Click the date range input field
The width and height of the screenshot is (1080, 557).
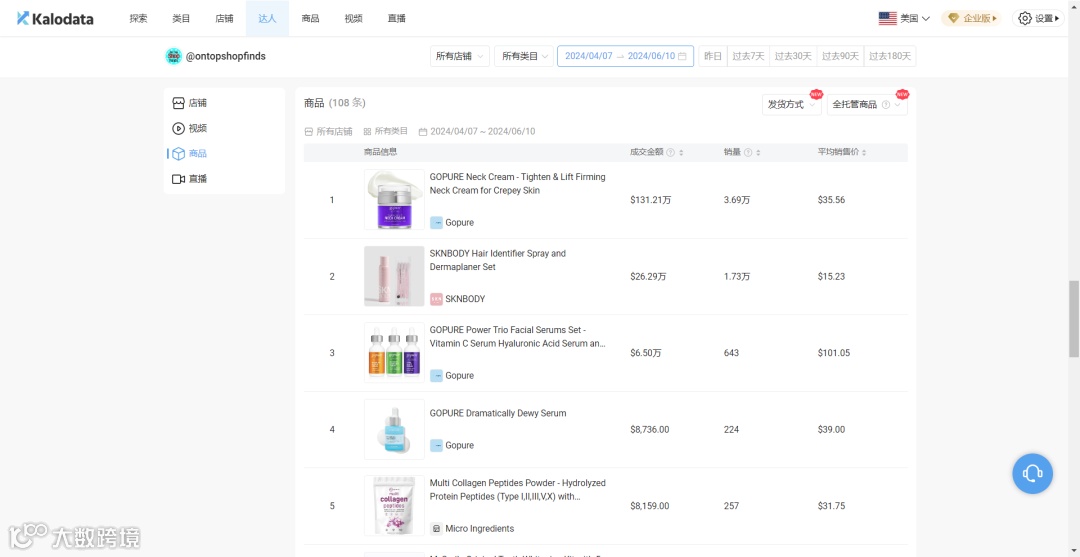coord(625,56)
